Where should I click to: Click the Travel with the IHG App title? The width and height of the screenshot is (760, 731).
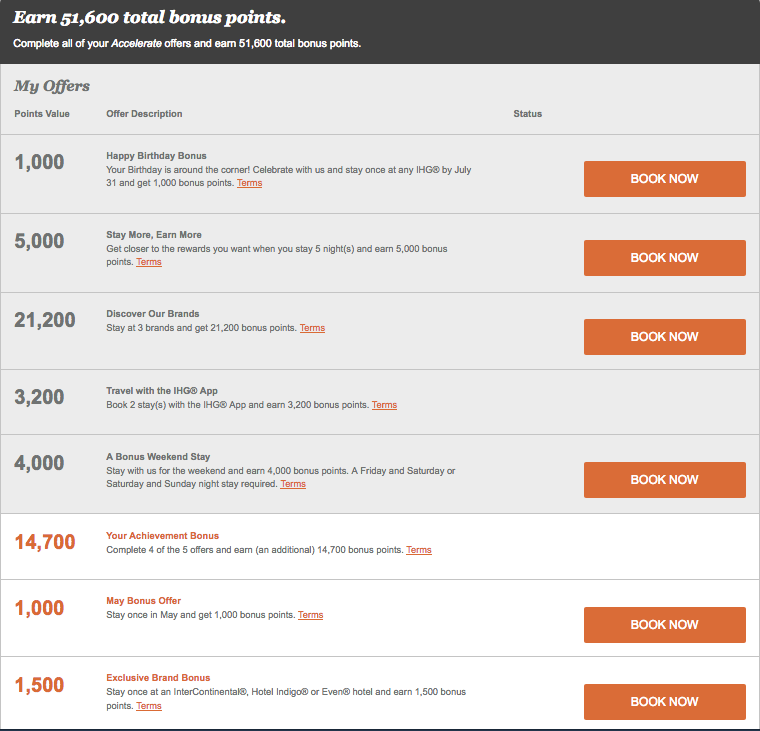pos(162,391)
